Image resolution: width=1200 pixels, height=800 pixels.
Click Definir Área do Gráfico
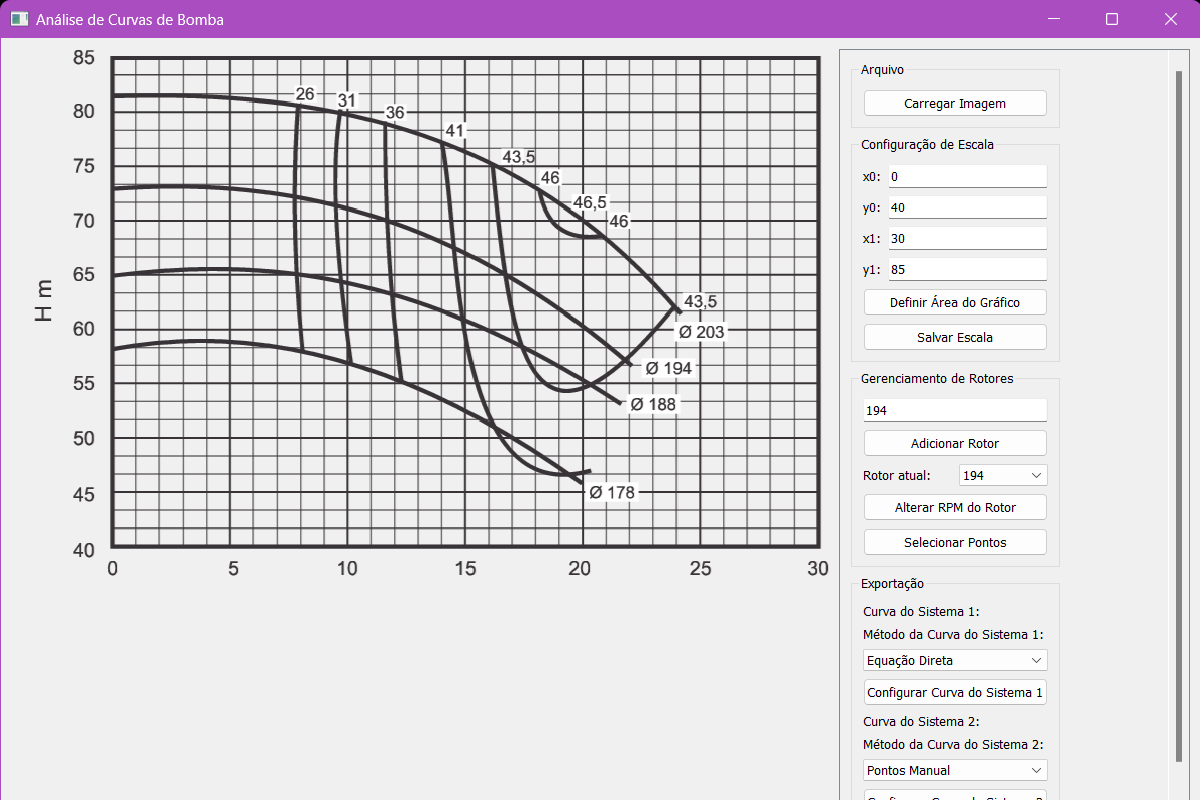[x=955, y=302]
